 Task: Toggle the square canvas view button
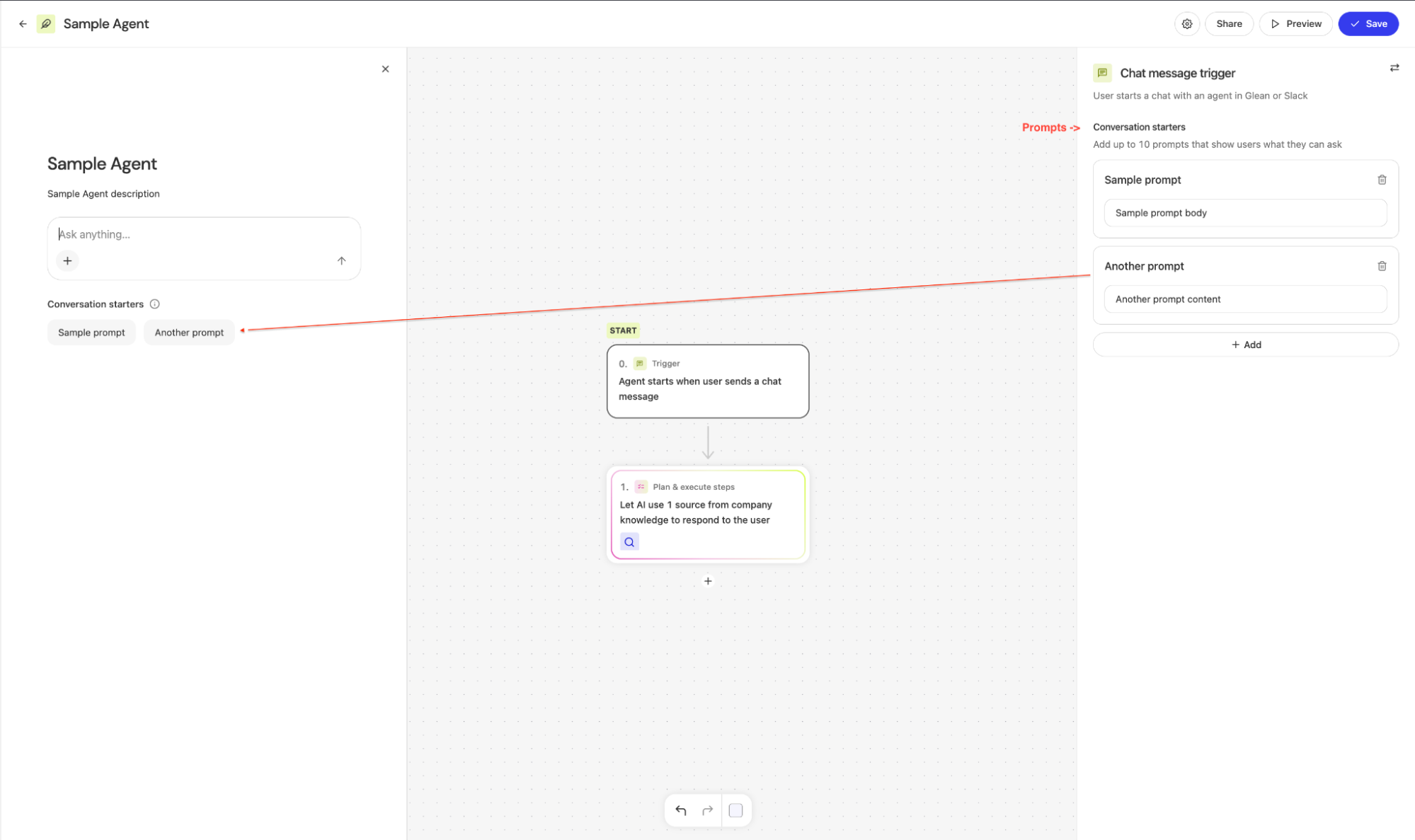click(735, 810)
